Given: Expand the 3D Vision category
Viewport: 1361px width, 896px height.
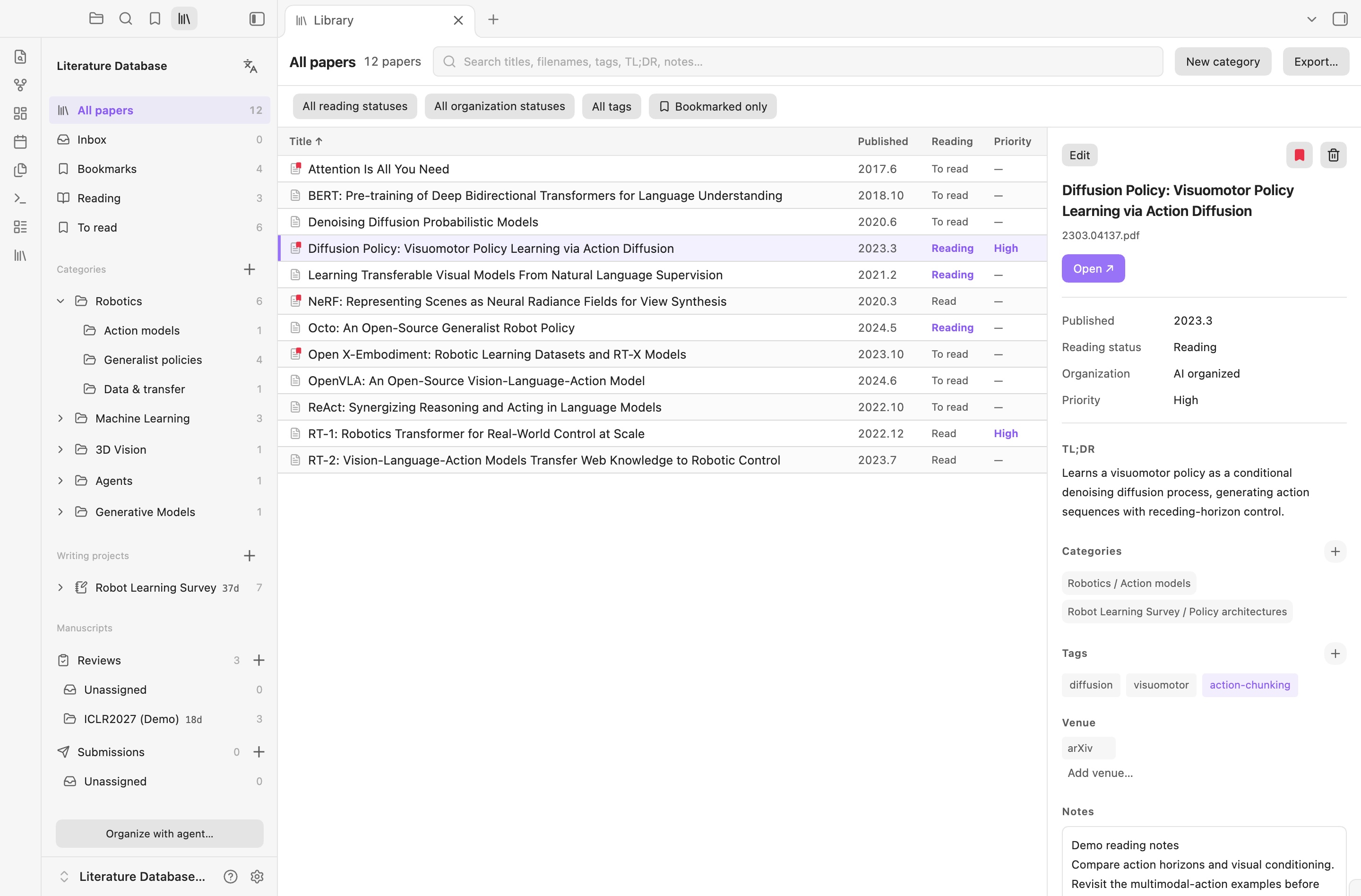Looking at the screenshot, I should tap(60, 449).
